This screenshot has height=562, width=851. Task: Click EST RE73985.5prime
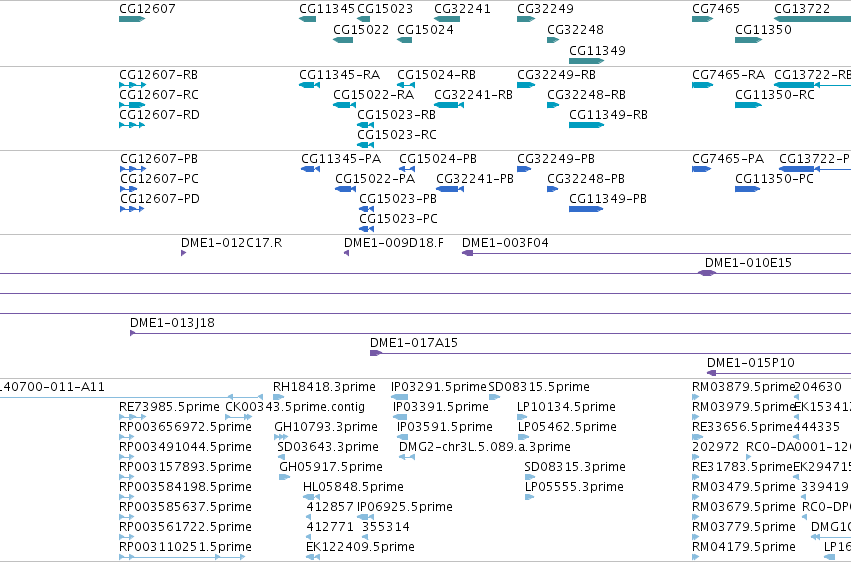coord(132,418)
